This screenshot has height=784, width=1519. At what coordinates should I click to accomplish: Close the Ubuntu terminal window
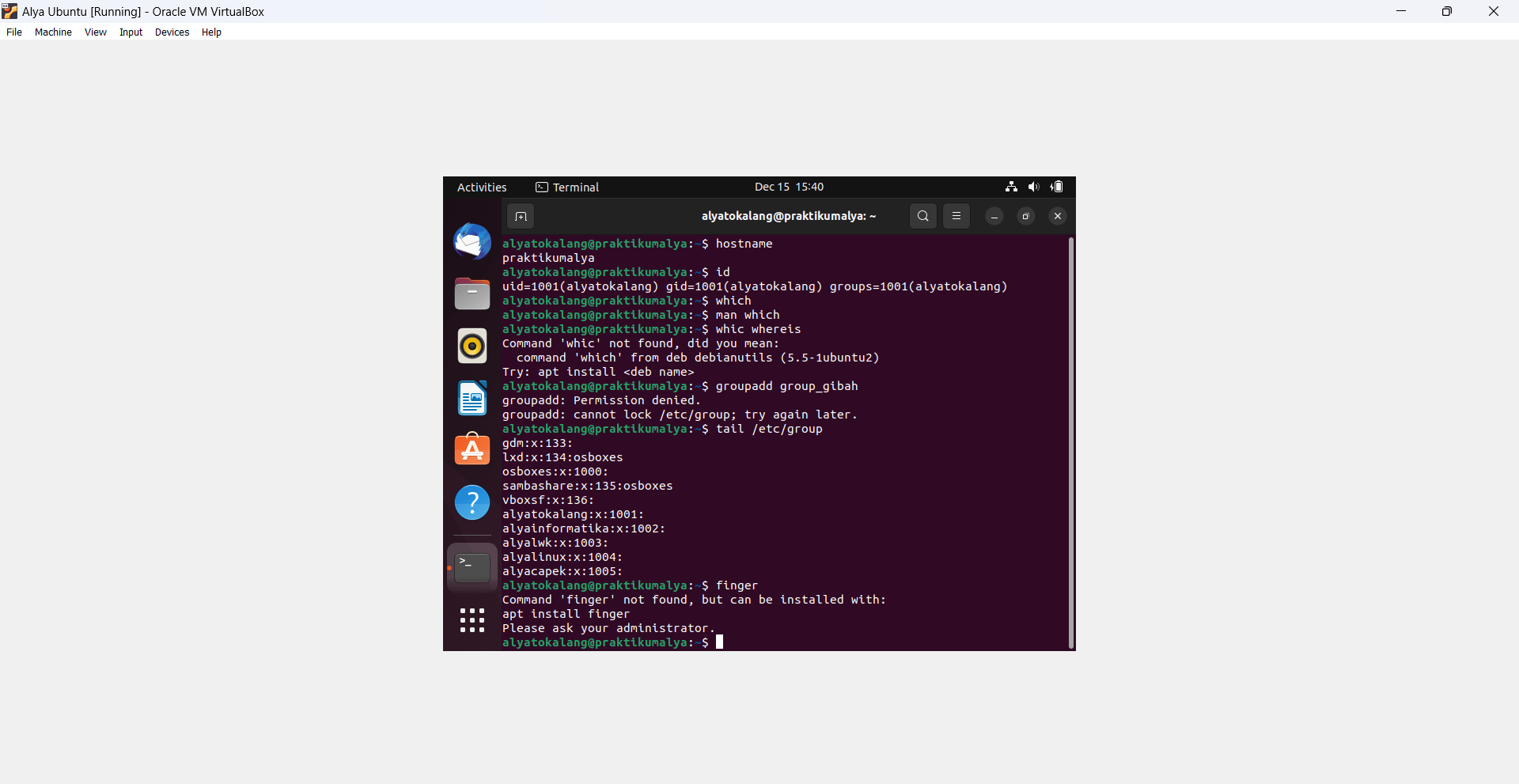[1058, 216]
